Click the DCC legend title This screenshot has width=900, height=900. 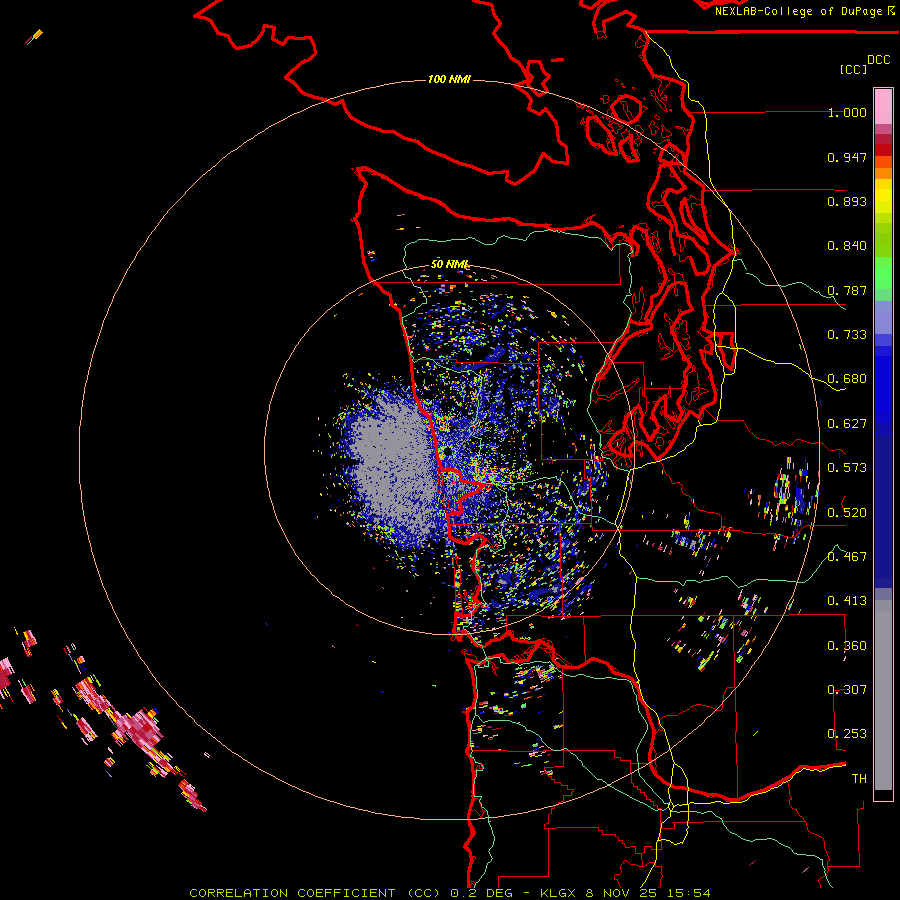point(878,60)
